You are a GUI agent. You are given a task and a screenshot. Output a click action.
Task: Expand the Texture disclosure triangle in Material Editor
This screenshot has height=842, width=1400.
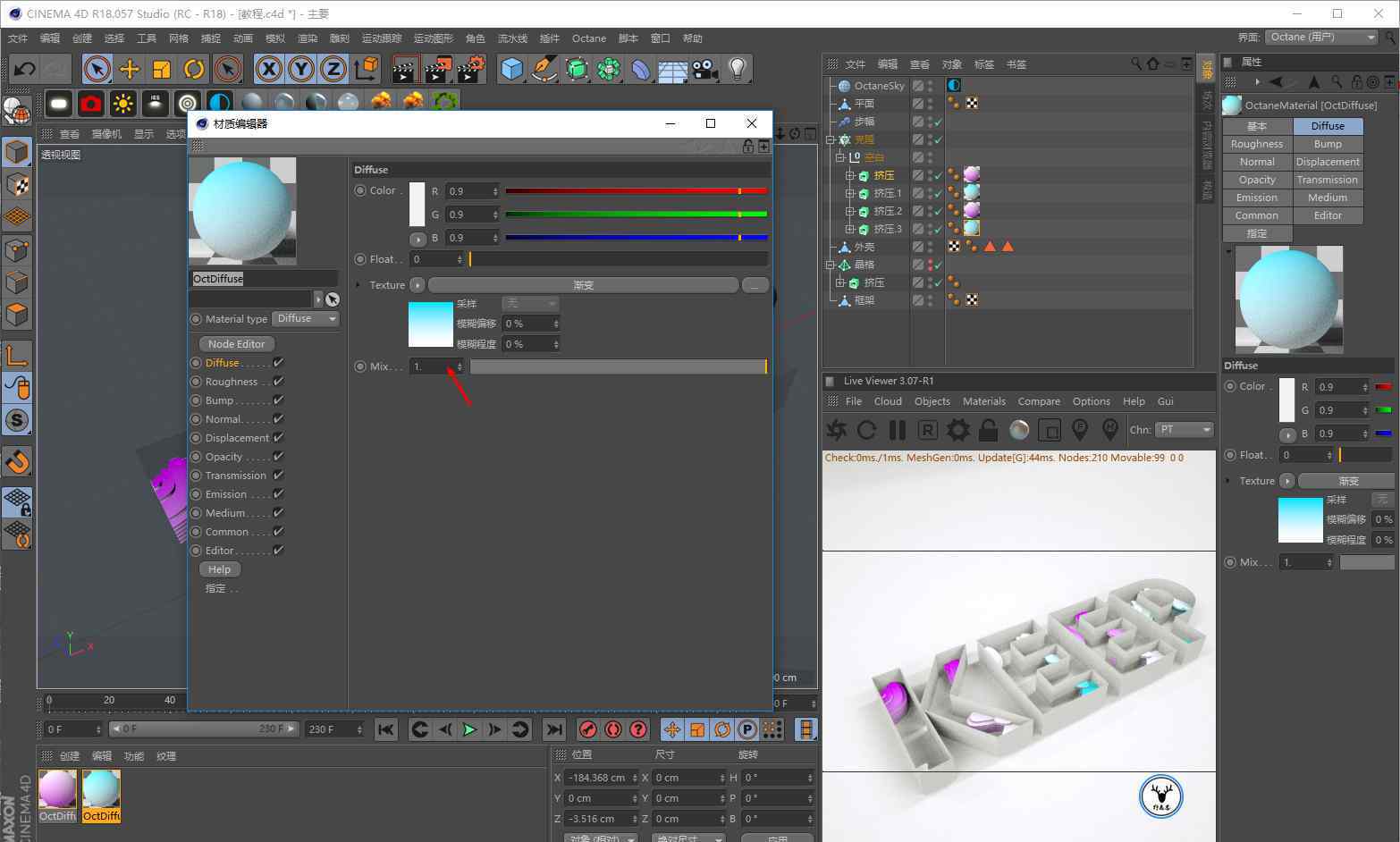tap(358, 285)
